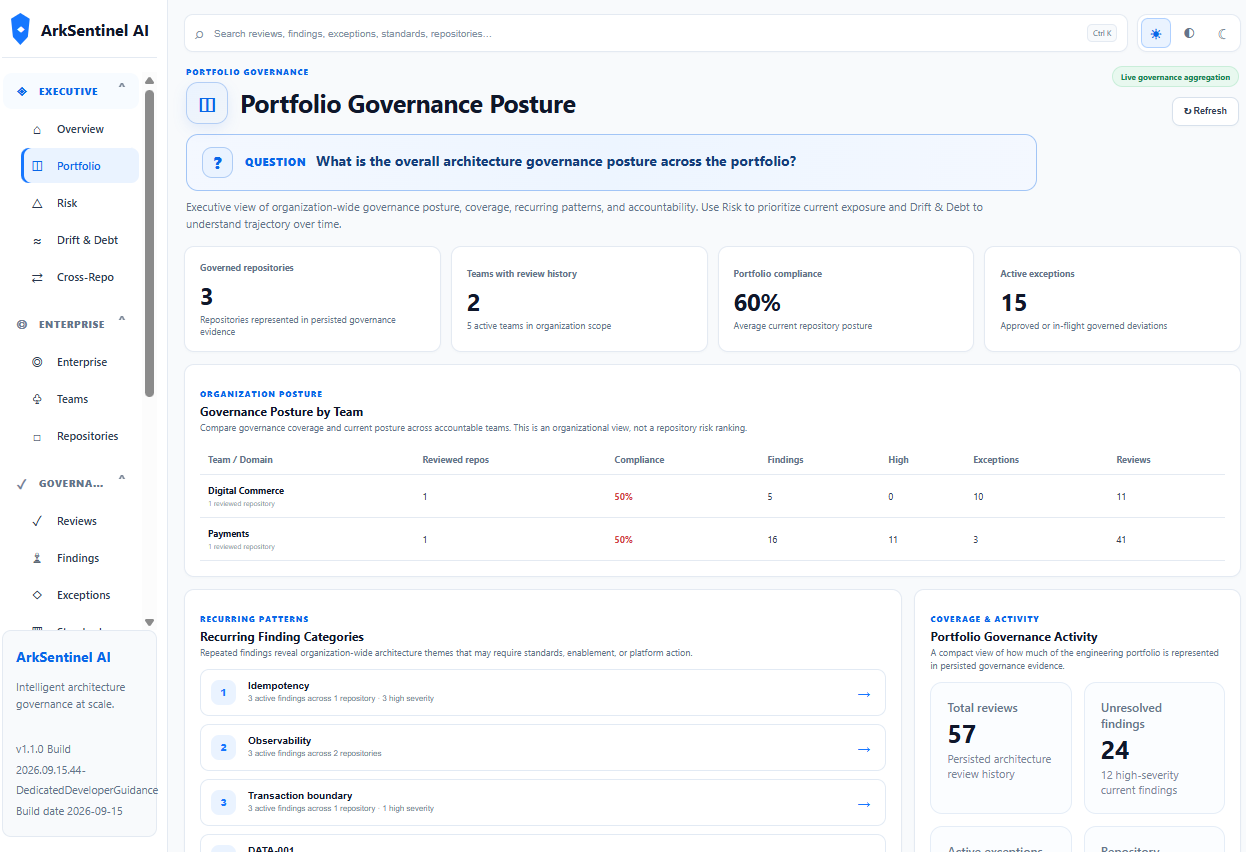Select the Portfolio nav item
1246x852 pixels.
(80, 167)
